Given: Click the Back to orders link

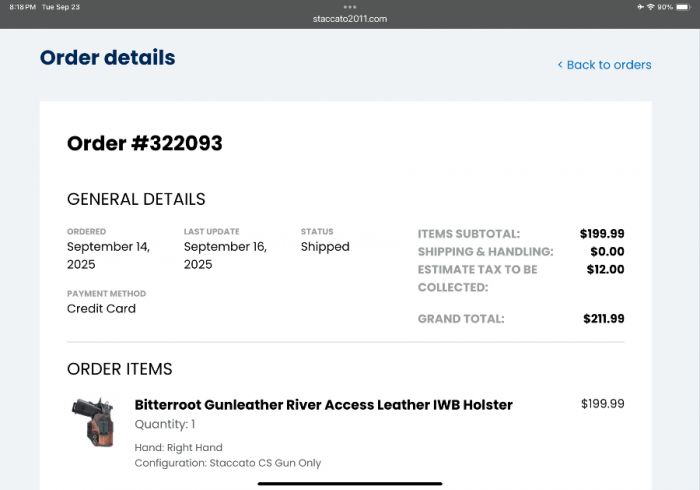Looking at the screenshot, I should point(608,65).
